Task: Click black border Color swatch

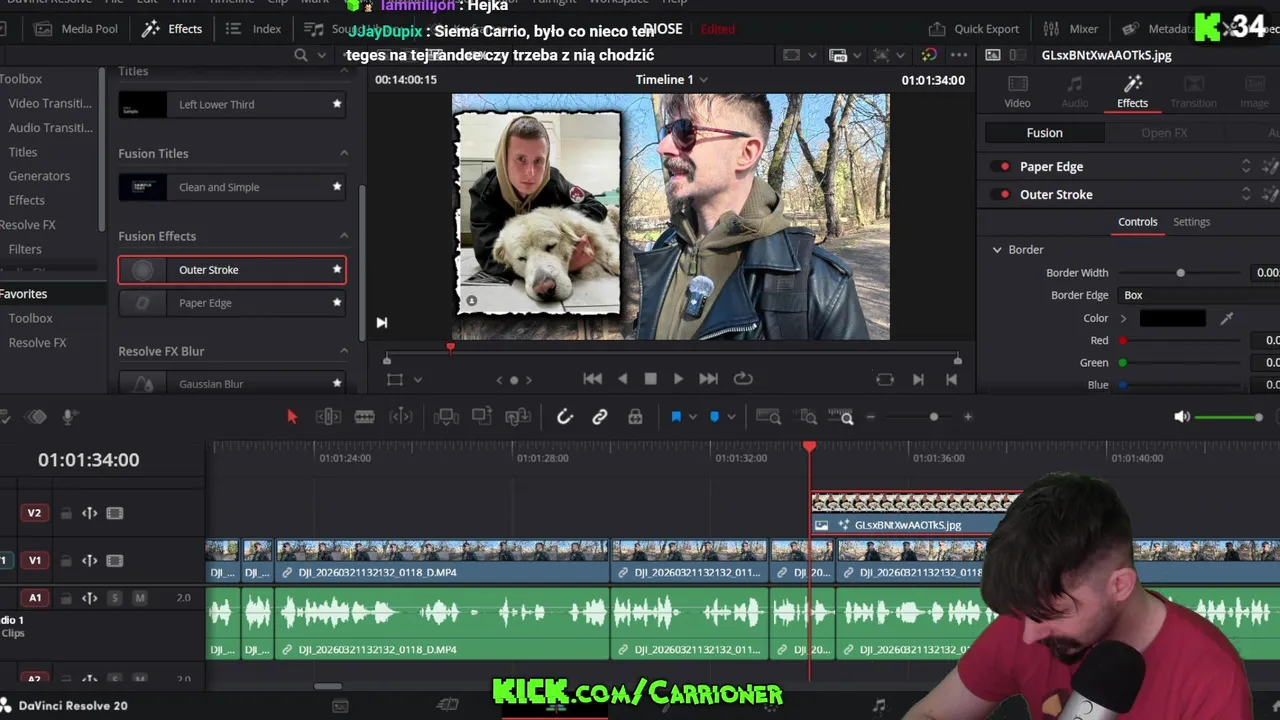Action: tap(1172, 319)
